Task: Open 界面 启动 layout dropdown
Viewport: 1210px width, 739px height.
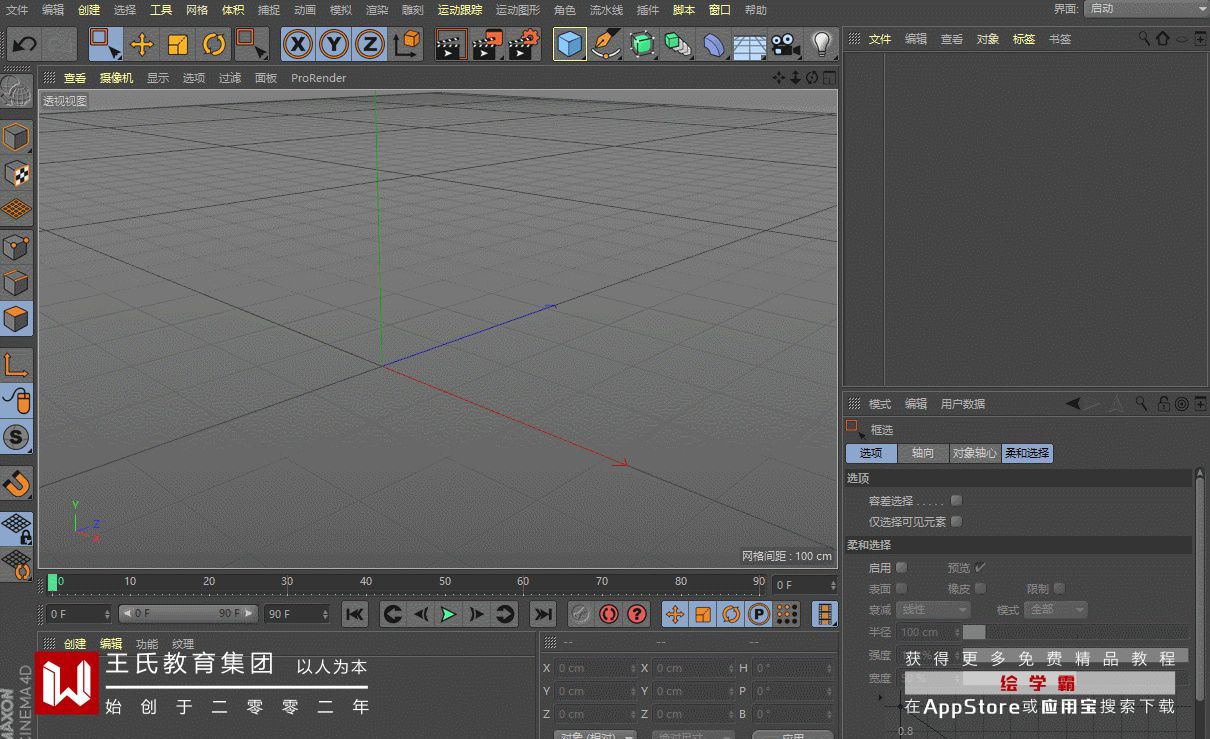Action: pos(1146,9)
